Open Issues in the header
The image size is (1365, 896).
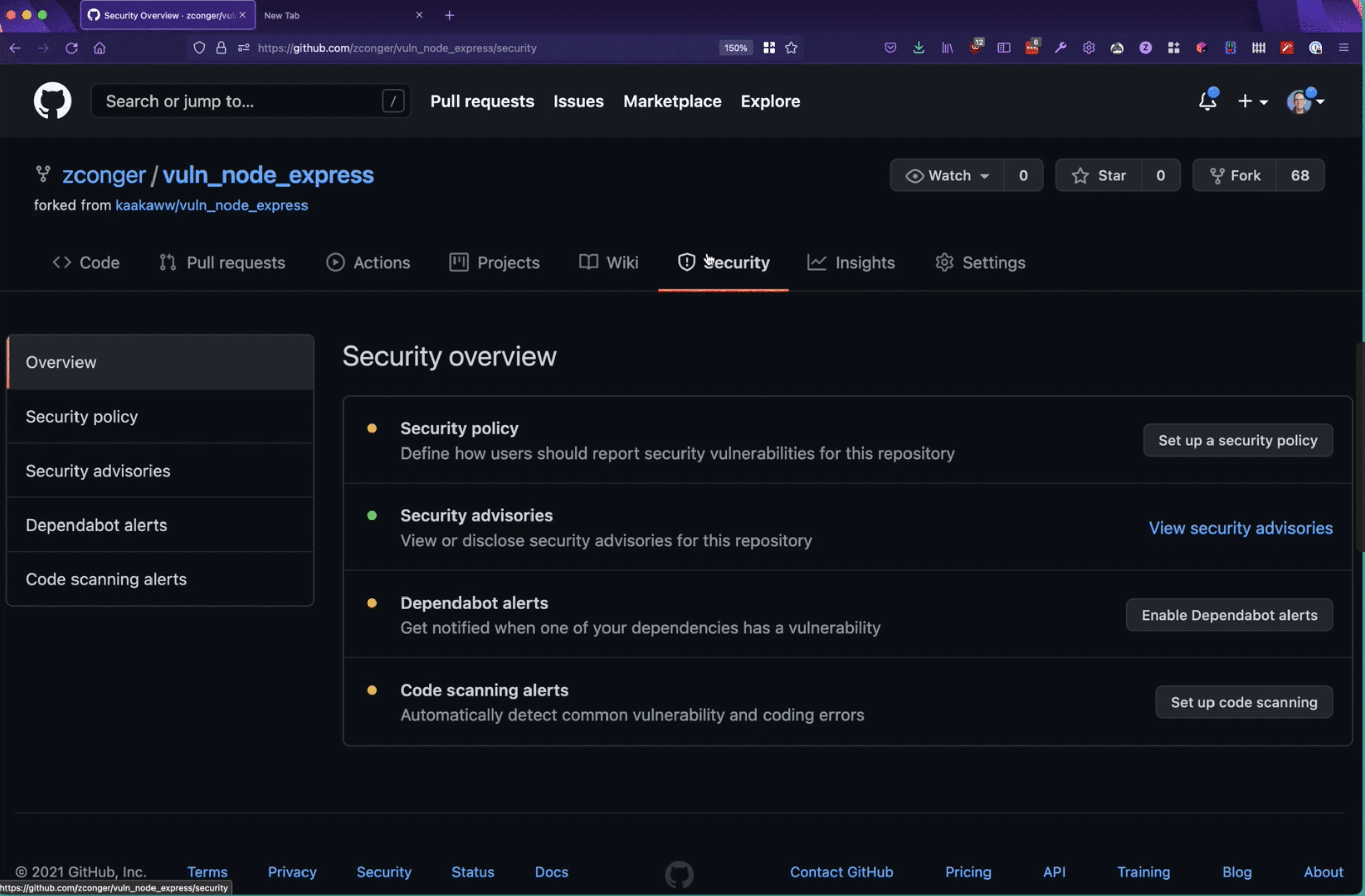point(578,101)
